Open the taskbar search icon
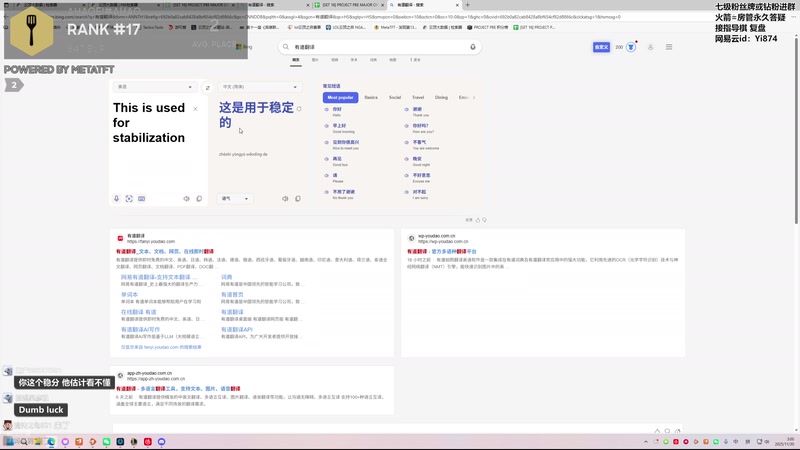Viewport: 800px width, 450px height. click(x=23, y=442)
